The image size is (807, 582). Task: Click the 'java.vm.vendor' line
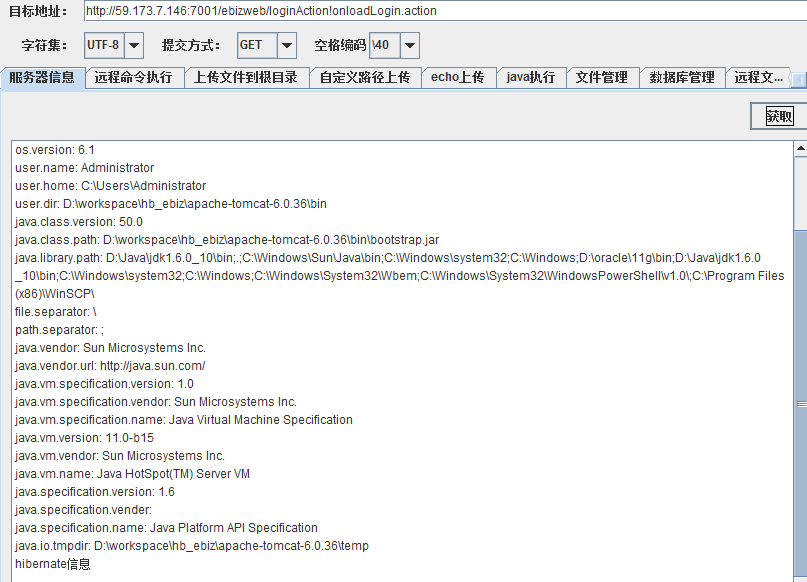click(120, 456)
